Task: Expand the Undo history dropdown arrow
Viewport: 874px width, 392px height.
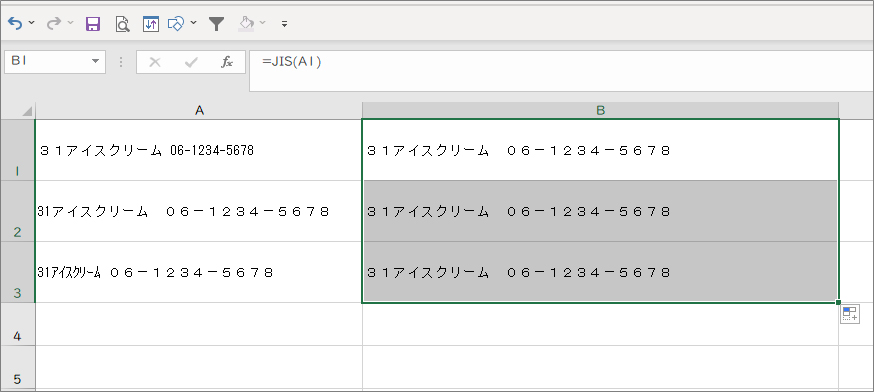Action: pos(31,23)
